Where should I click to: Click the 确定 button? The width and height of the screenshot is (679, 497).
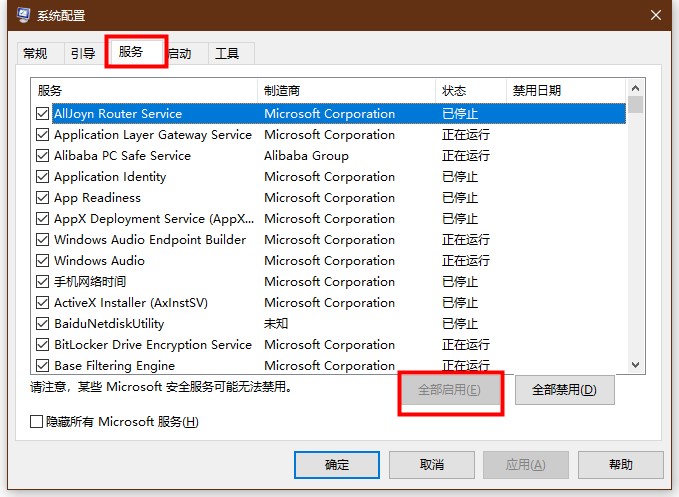point(337,465)
